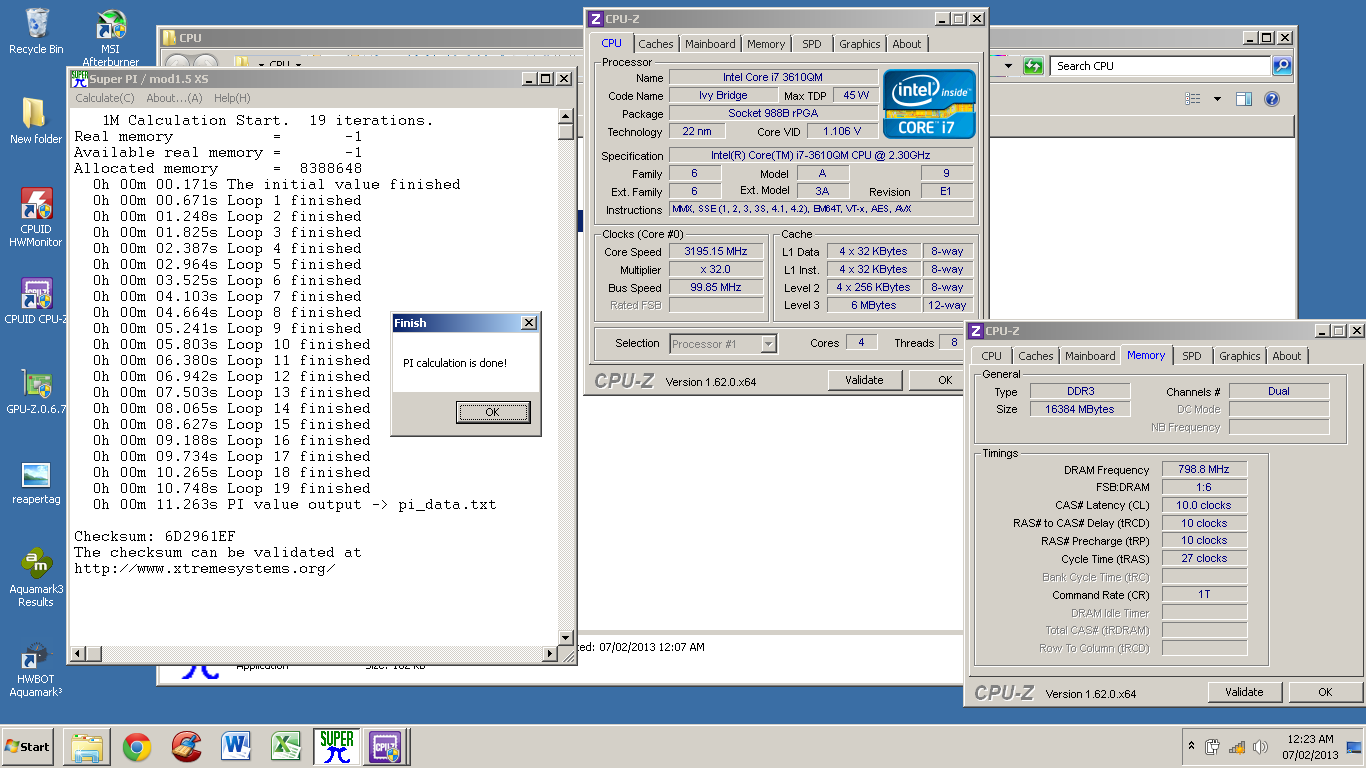Viewport: 1366px width, 768px height.
Task: Open Google Chrome from the taskbar
Action: pyautogui.click(x=137, y=747)
